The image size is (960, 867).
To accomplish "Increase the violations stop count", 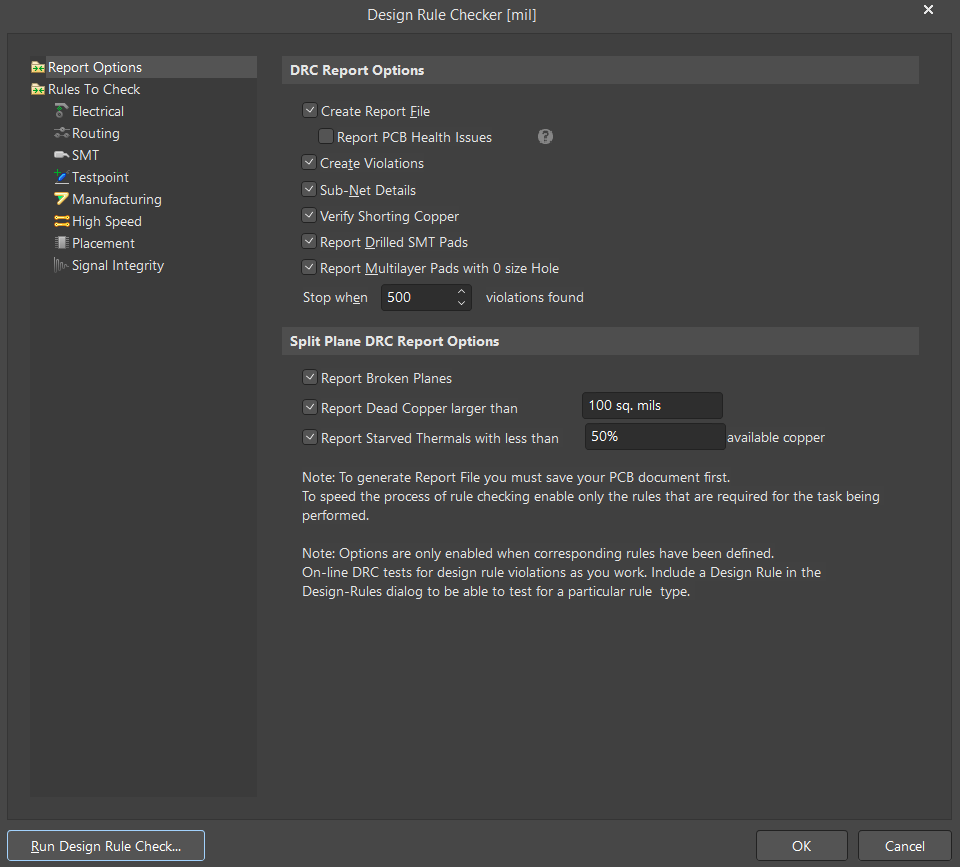I will [x=462, y=291].
